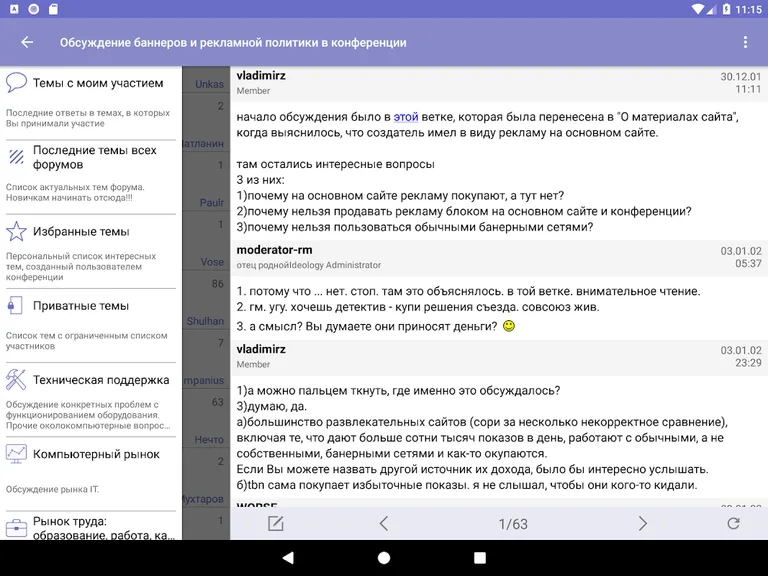Screen dimensions: 768x576
Task: Open 'Последние темы всех форумов' menu item
Action: click(x=91, y=177)
